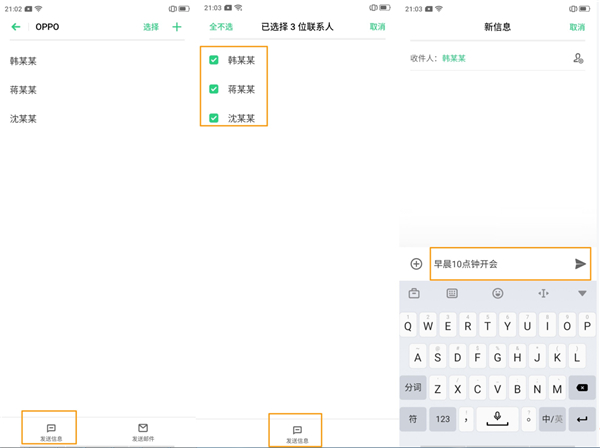Tap the green plus icon in OPPO header
This screenshot has height=448, width=600.
tap(177, 27)
